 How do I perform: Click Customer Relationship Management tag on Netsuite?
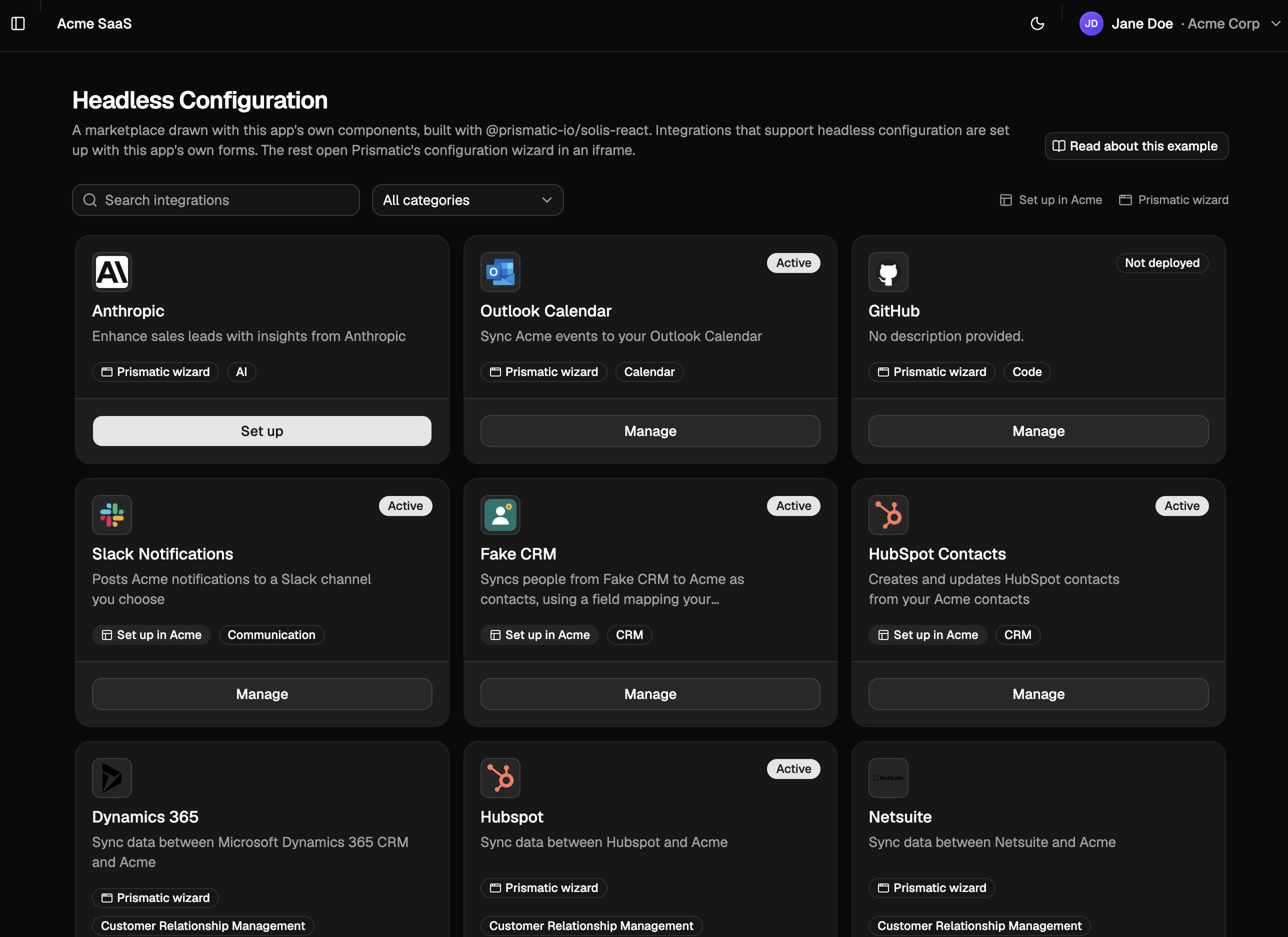click(x=979, y=925)
